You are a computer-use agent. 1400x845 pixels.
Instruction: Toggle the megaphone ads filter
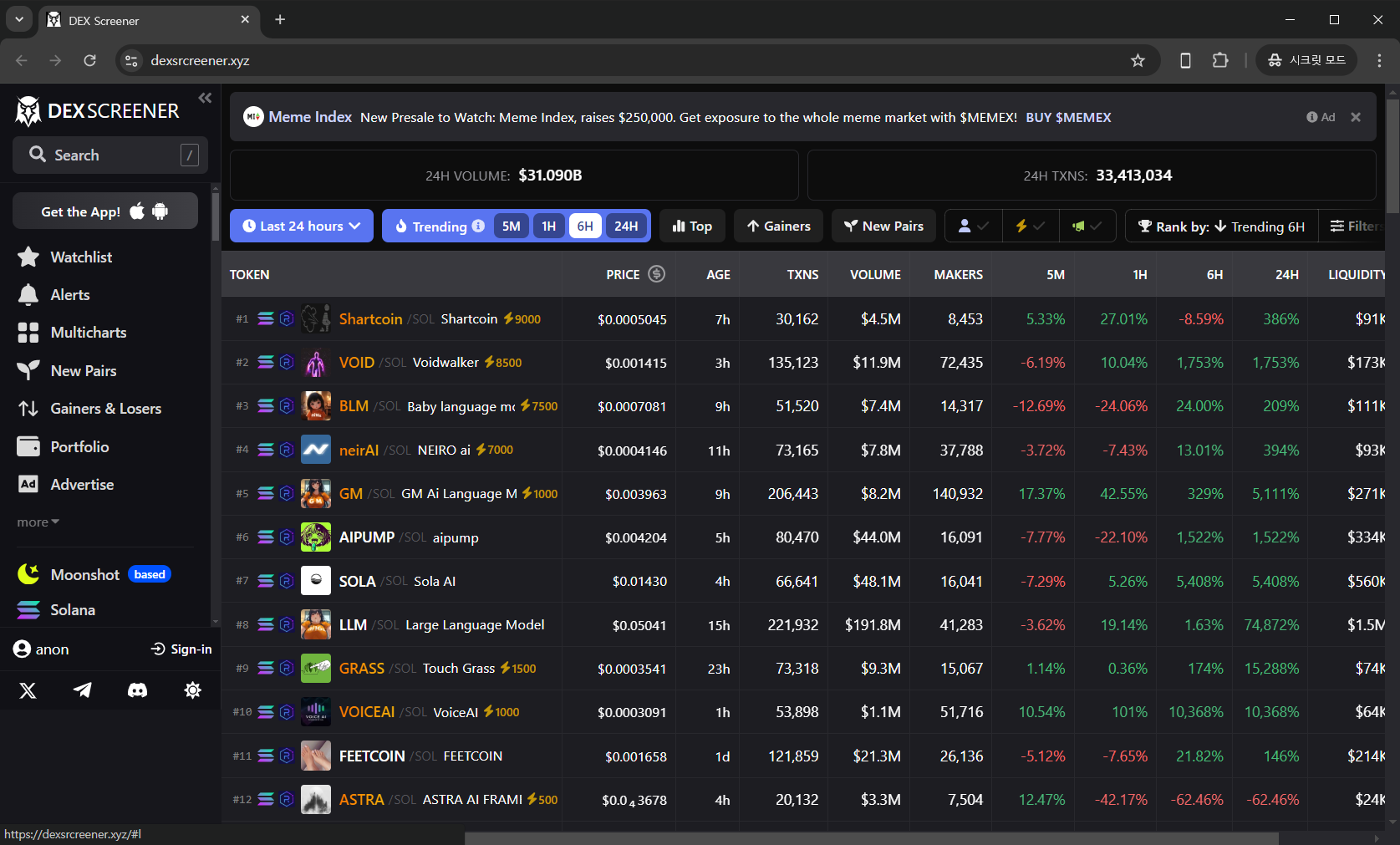1087,226
